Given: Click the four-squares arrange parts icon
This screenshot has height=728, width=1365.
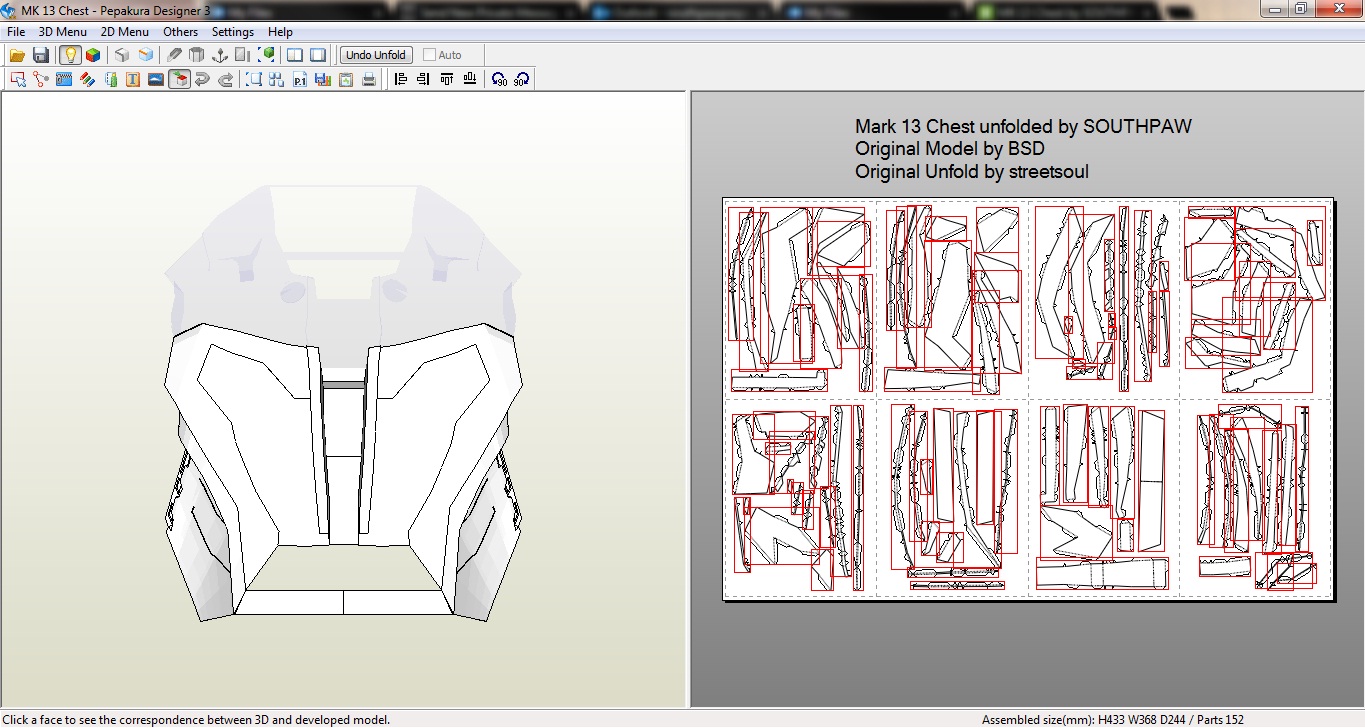Looking at the screenshot, I should (276, 79).
